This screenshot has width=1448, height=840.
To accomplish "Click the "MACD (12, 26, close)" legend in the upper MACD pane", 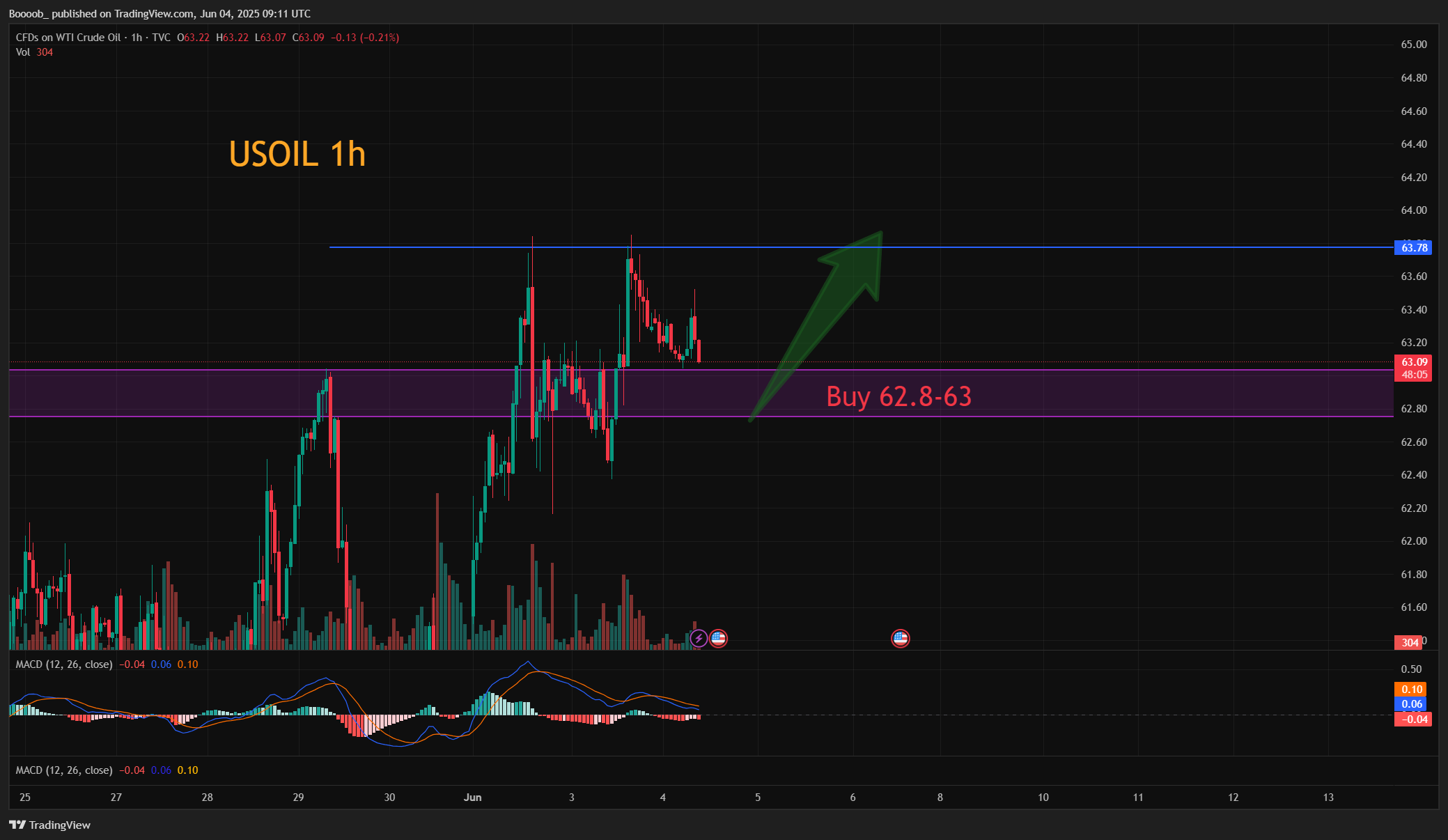I will 64,664.
